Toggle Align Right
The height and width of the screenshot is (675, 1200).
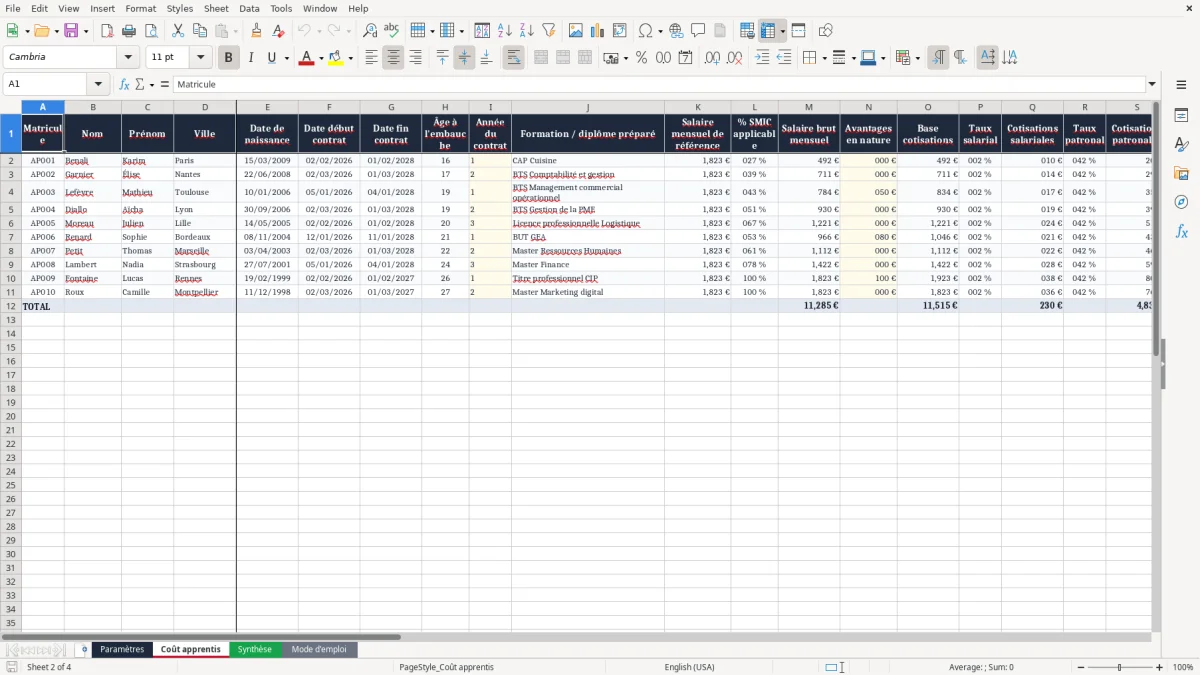[x=415, y=58]
